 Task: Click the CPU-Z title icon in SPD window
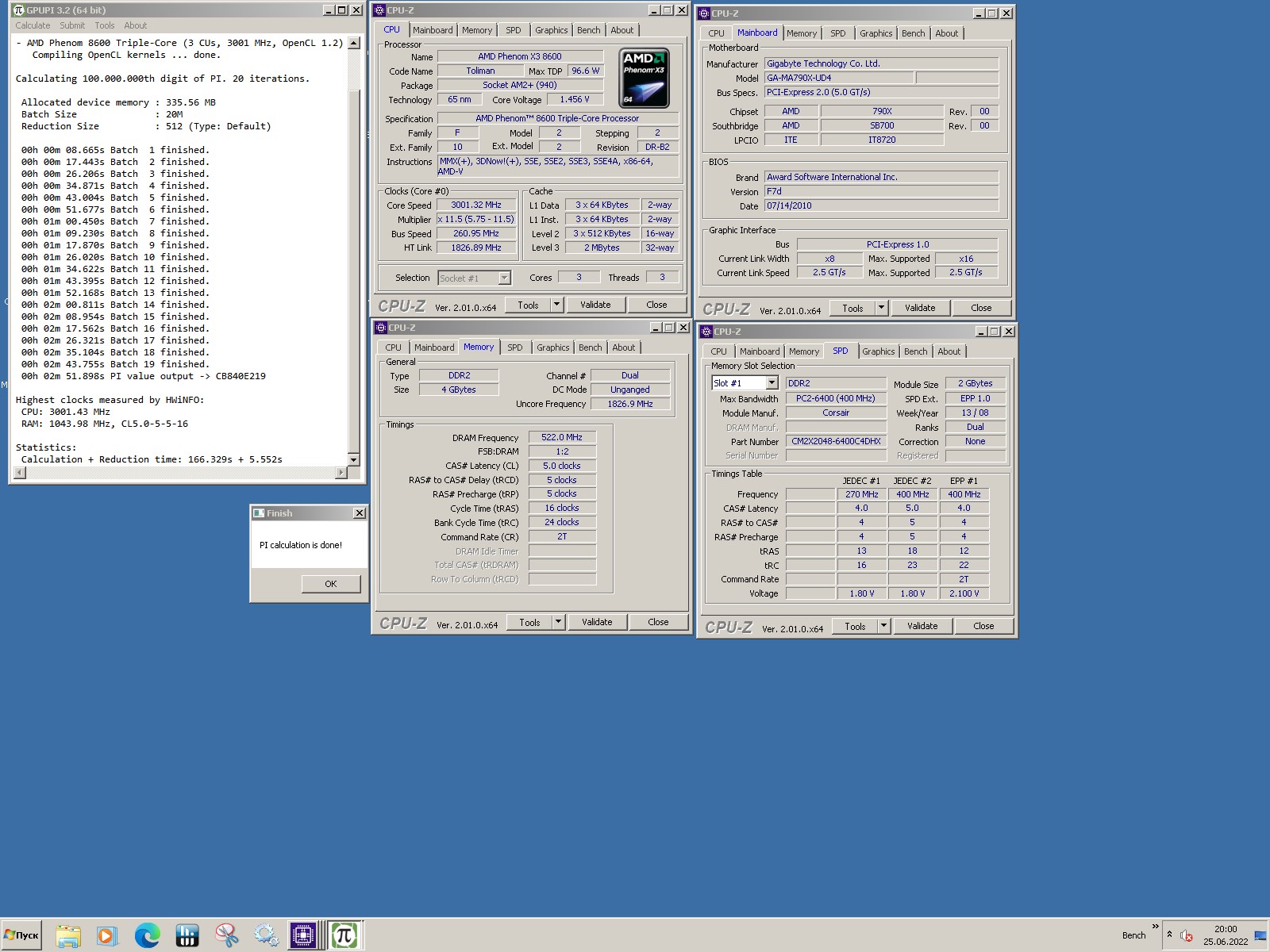coord(706,332)
